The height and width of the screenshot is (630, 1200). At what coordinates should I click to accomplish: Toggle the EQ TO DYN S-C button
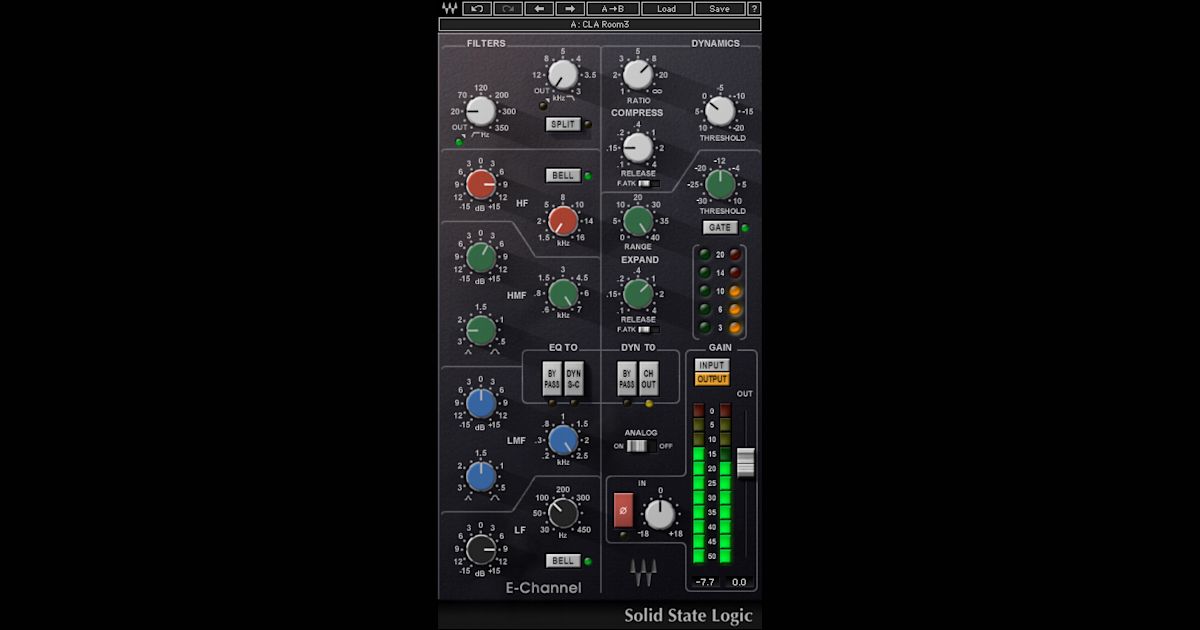coord(573,378)
